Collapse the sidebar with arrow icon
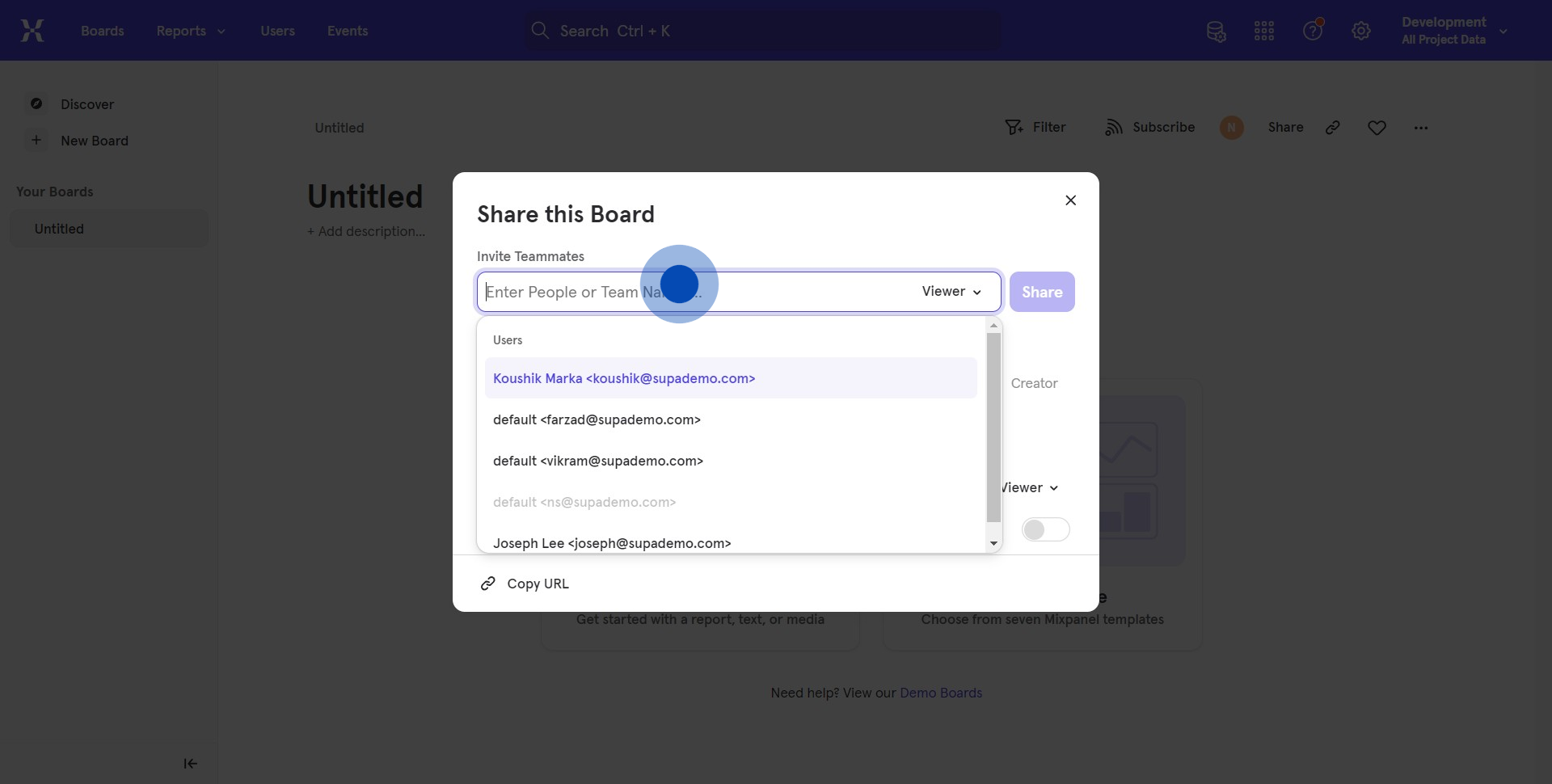Viewport: 1552px width, 784px height. click(191, 763)
